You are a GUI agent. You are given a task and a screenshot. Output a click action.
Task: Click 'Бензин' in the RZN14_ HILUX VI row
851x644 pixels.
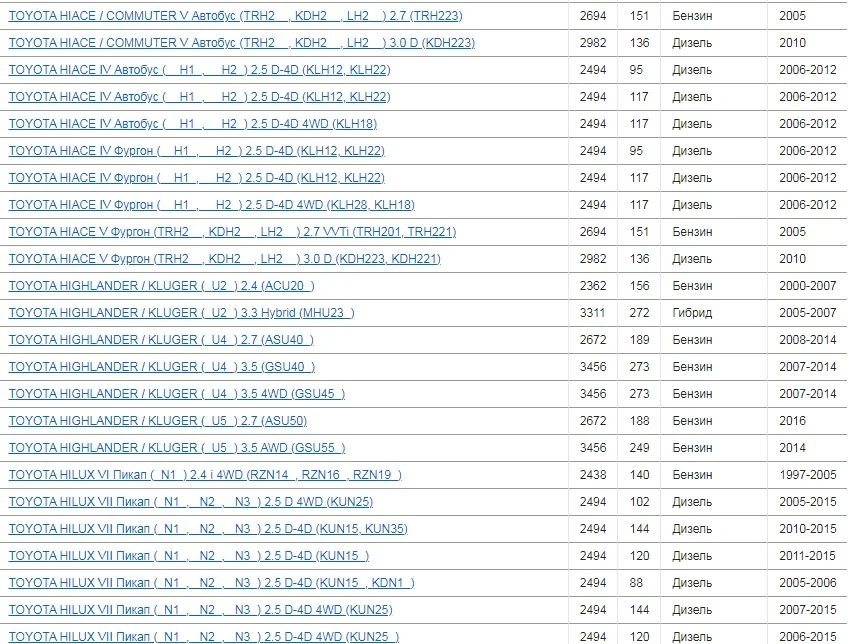pos(693,475)
